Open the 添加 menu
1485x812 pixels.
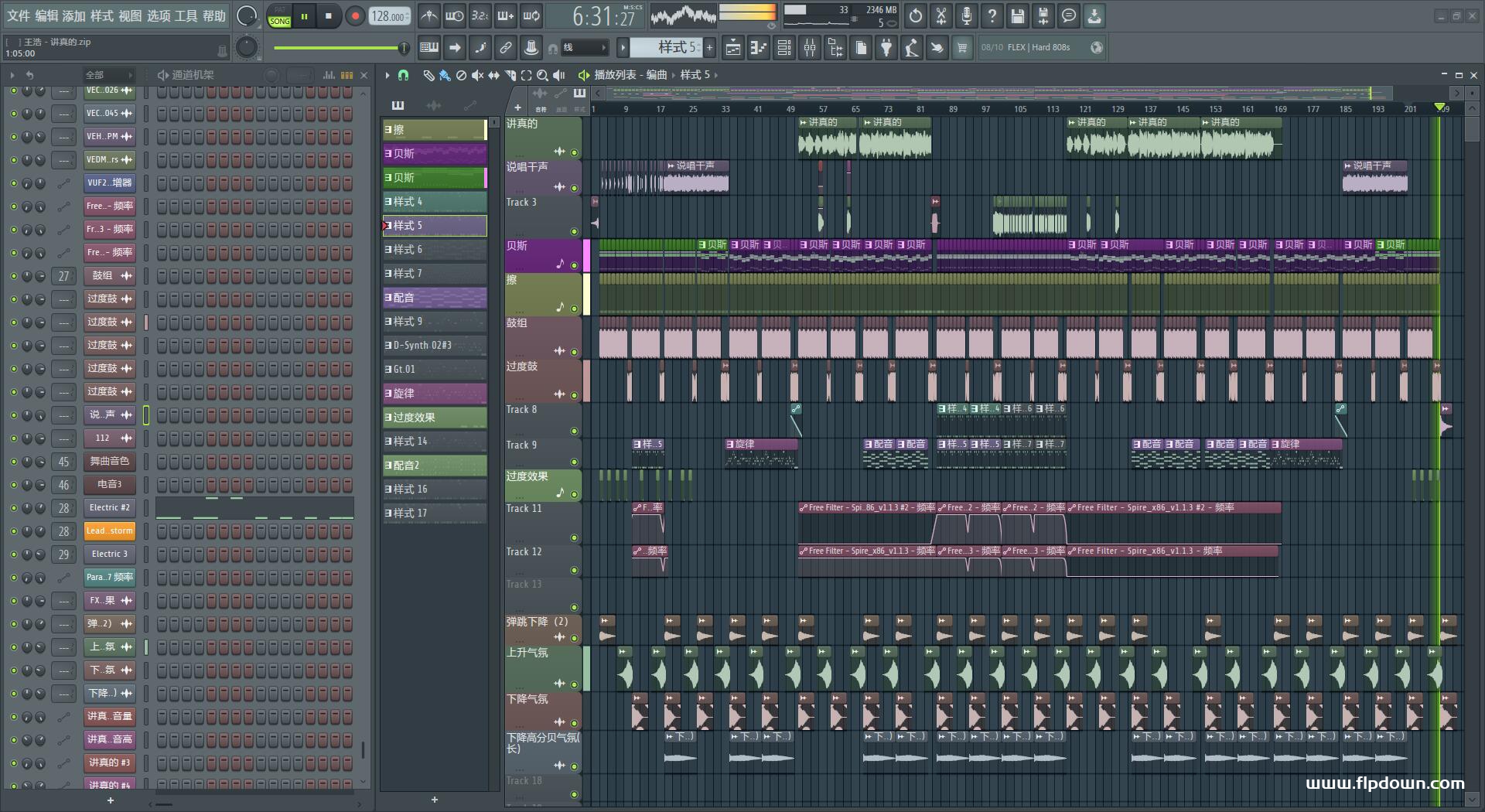(x=74, y=16)
